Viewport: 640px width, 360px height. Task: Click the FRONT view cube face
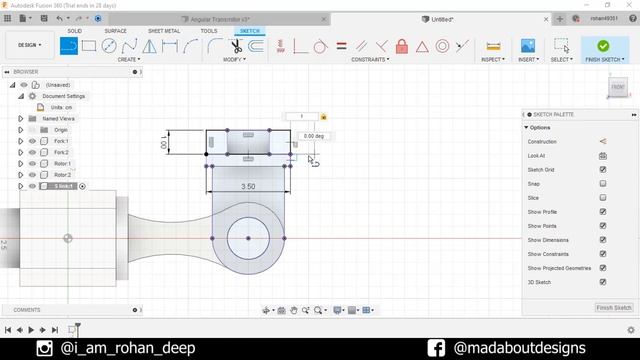(x=618, y=87)
